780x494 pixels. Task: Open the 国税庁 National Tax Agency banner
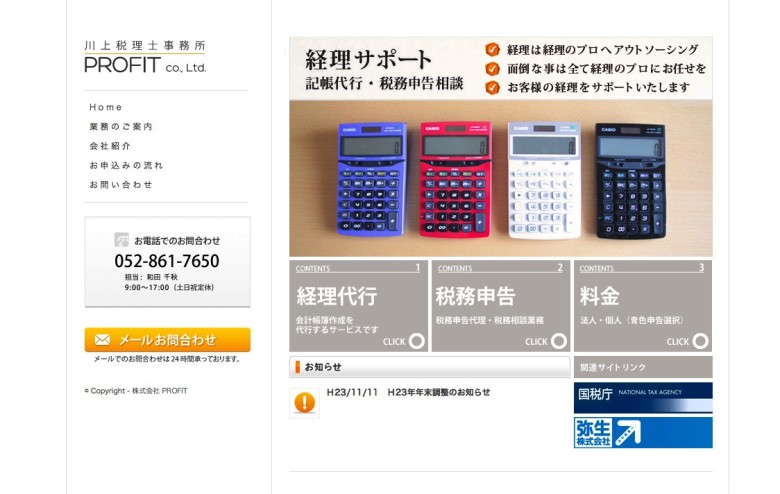pos(643,397)
